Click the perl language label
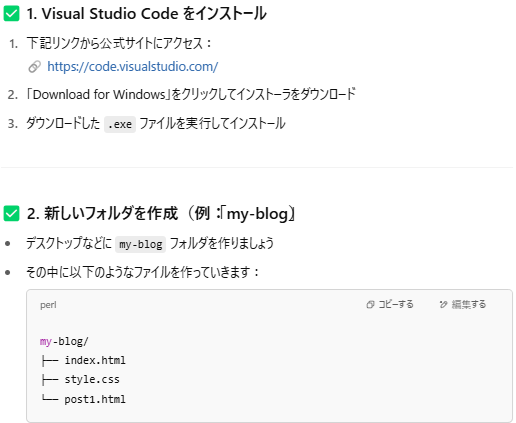Screen dimensions: 516x423 click(48, 305)
